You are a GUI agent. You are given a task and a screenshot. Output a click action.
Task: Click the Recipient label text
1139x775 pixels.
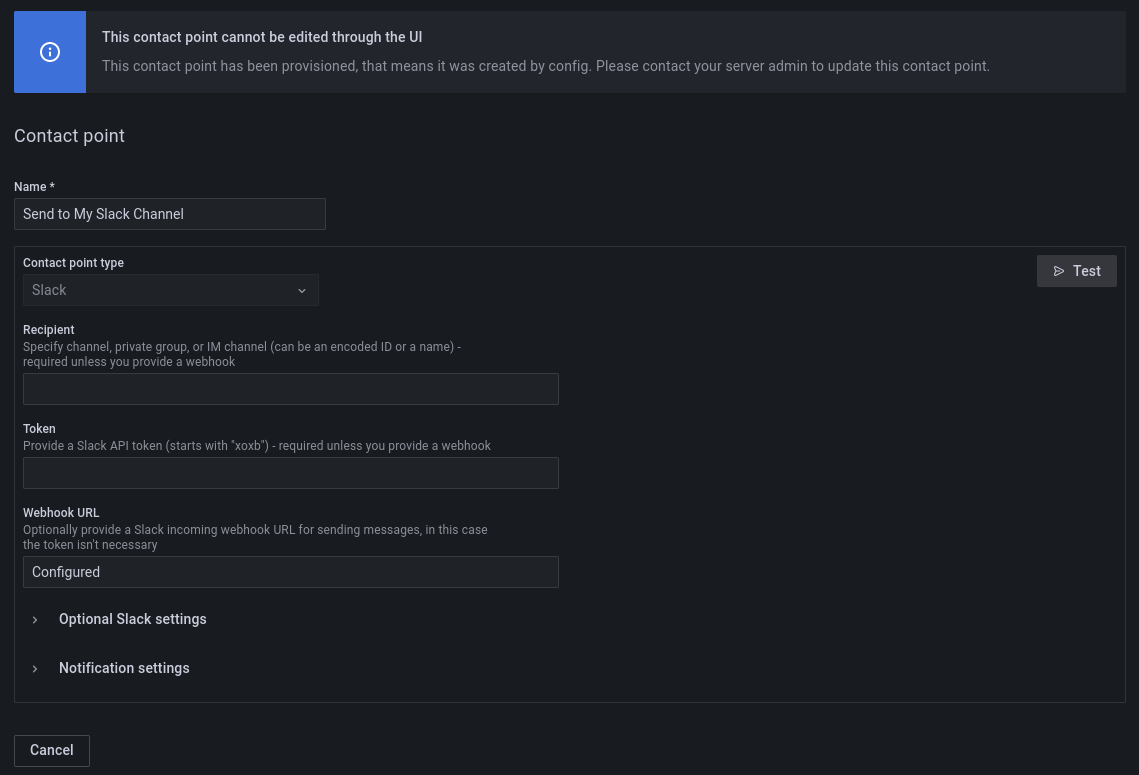(x=49, y=329)
